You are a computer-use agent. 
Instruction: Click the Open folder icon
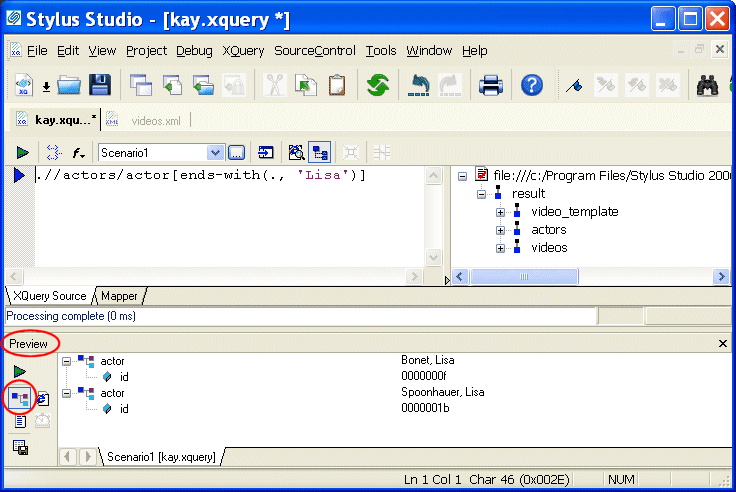(69, 86)
